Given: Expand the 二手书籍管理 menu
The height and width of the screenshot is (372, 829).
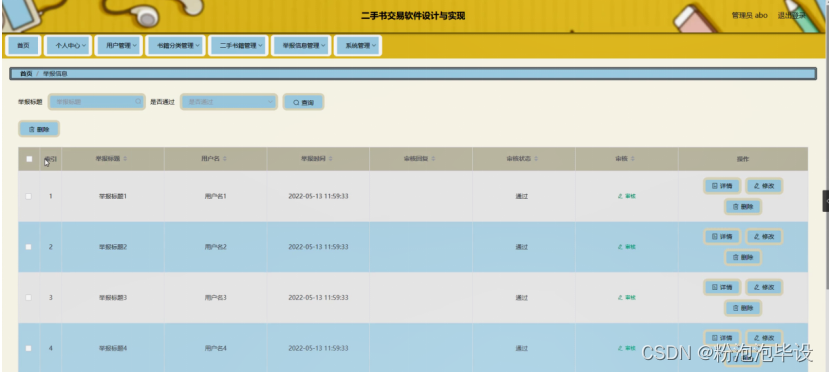Looking at the screenshot, I should click(238, 45).
